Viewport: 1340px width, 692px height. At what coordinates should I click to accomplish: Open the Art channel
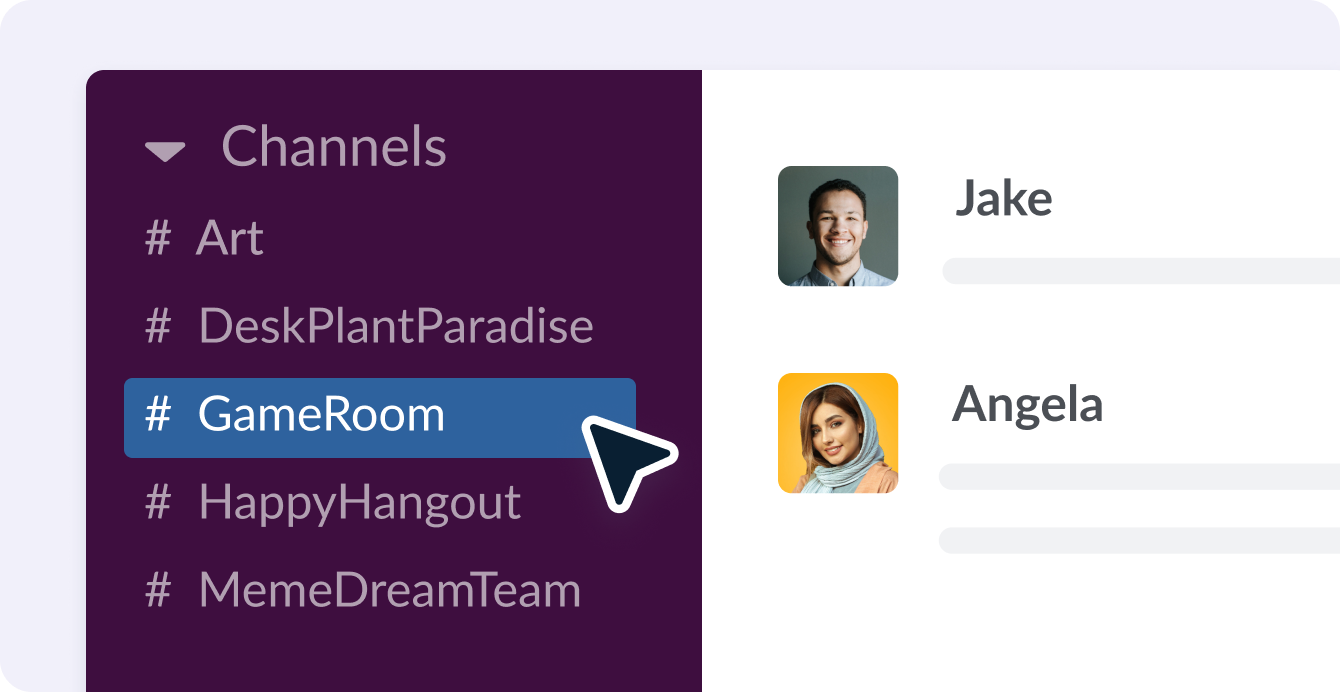[231, 238]
